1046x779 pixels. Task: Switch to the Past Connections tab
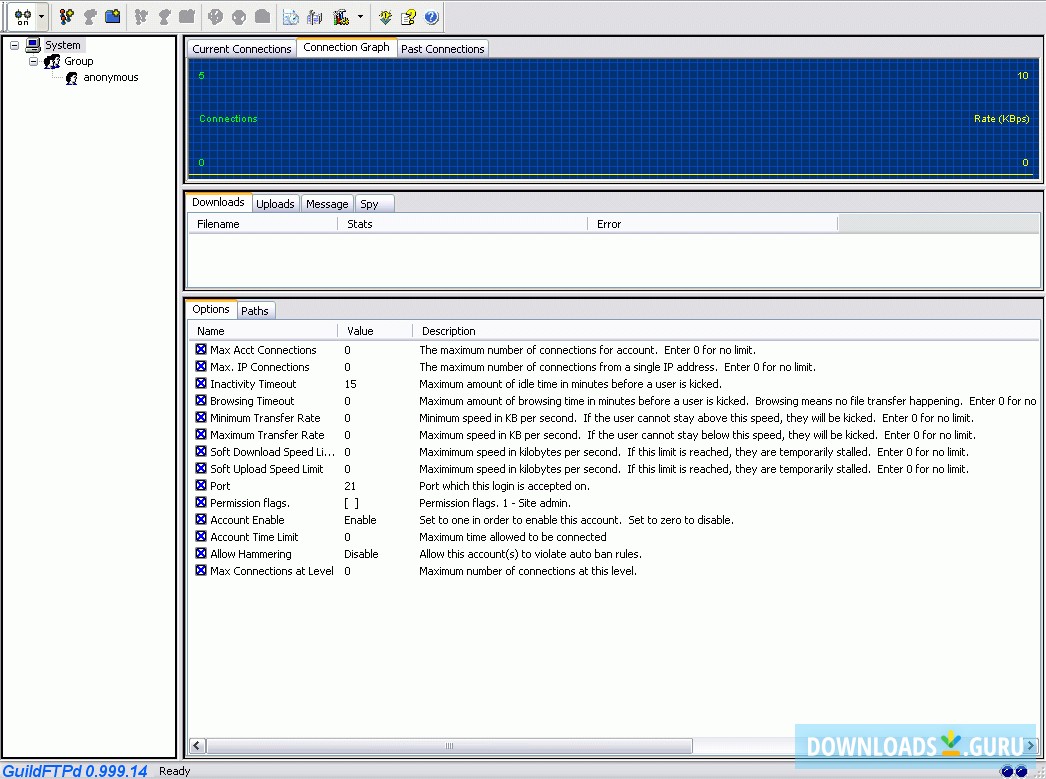click(x=442, y=49)
